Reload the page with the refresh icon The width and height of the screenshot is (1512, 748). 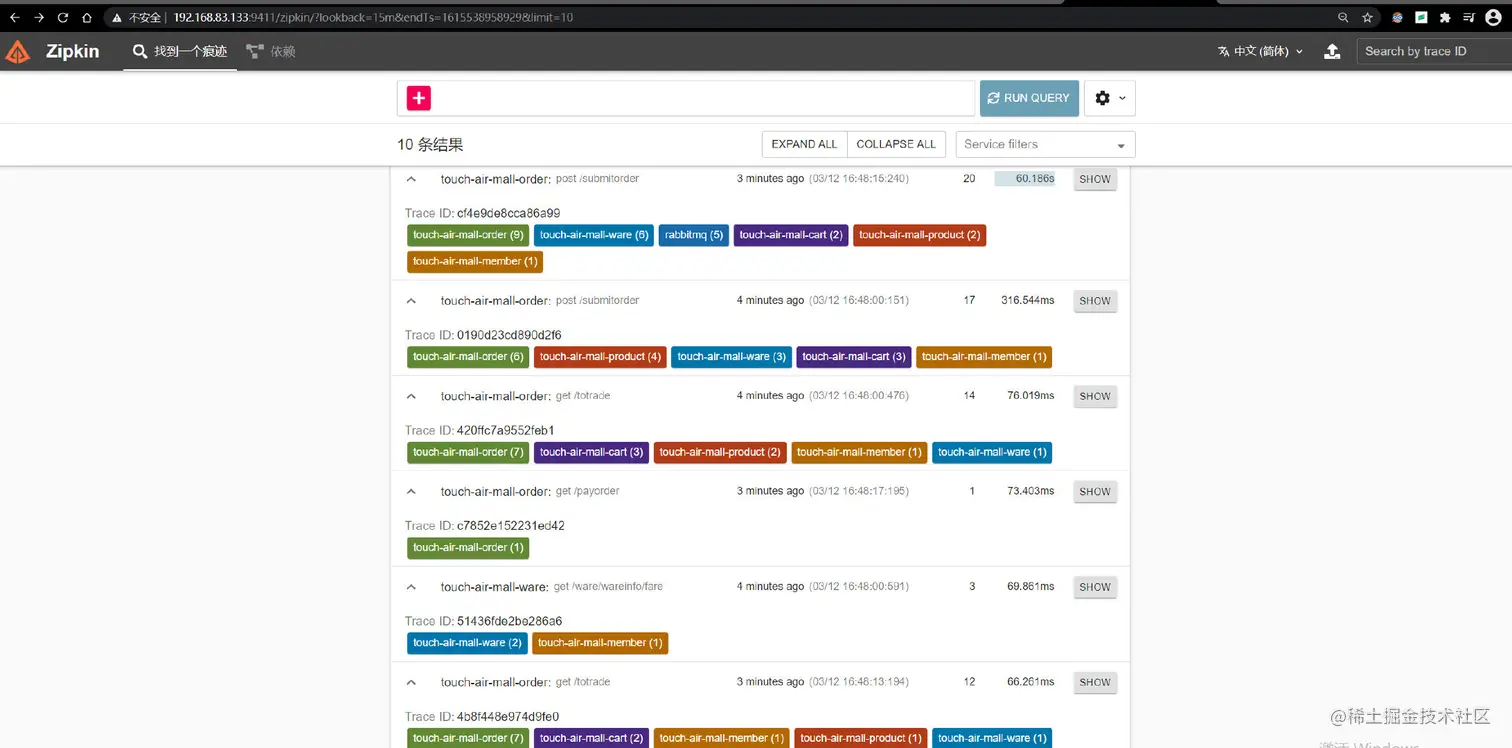coord(63,17)
